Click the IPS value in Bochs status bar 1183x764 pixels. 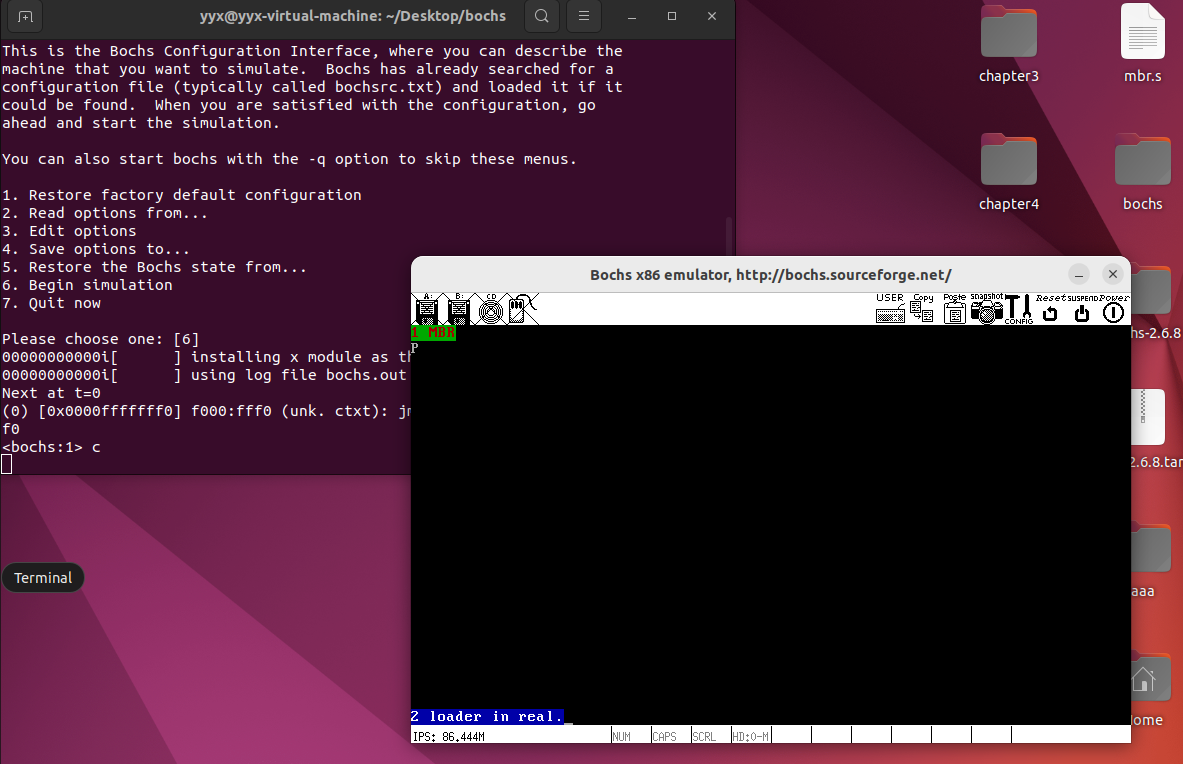click(x=449, y=736)
